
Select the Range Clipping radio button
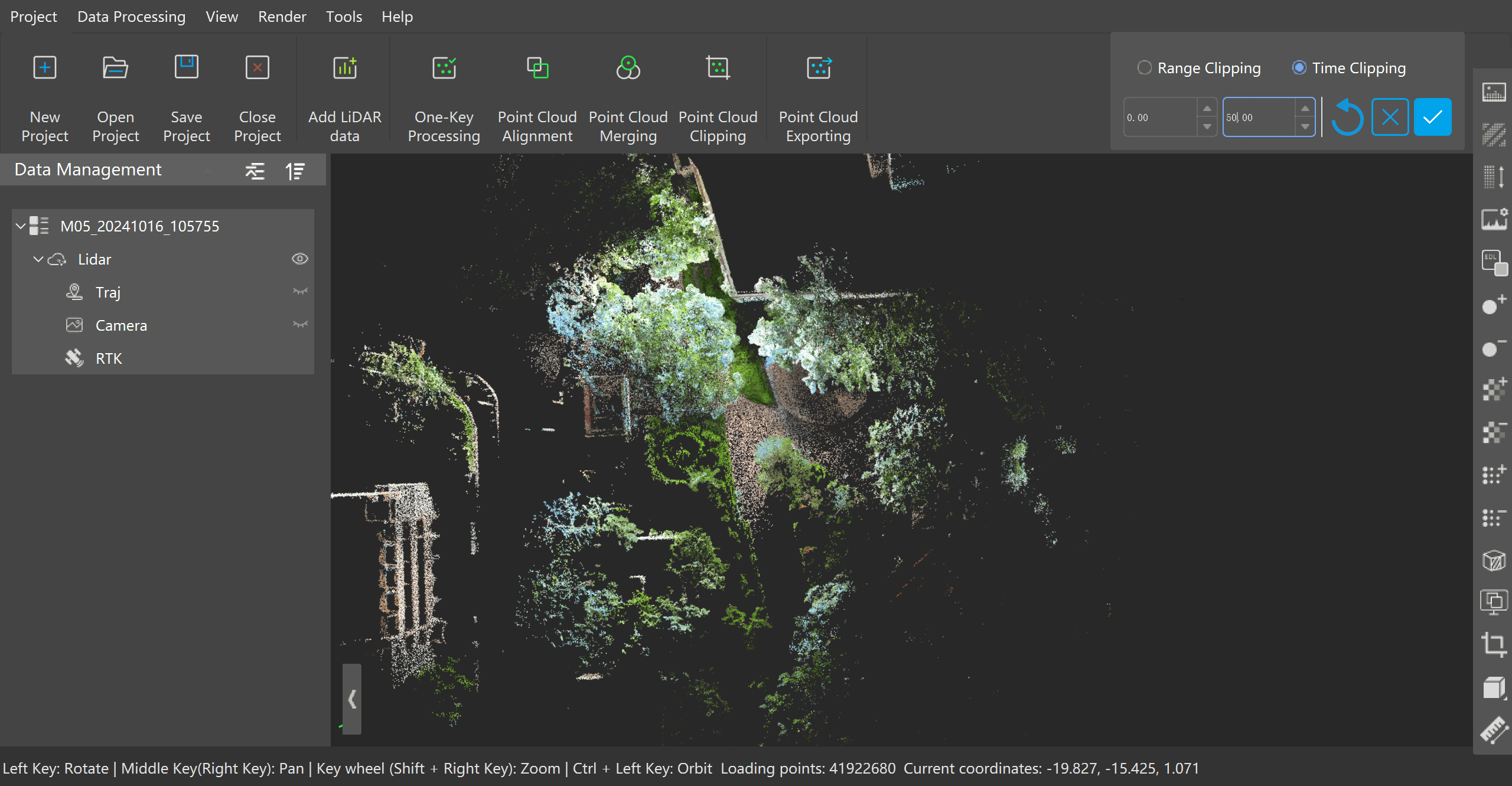coord(1144,68)
